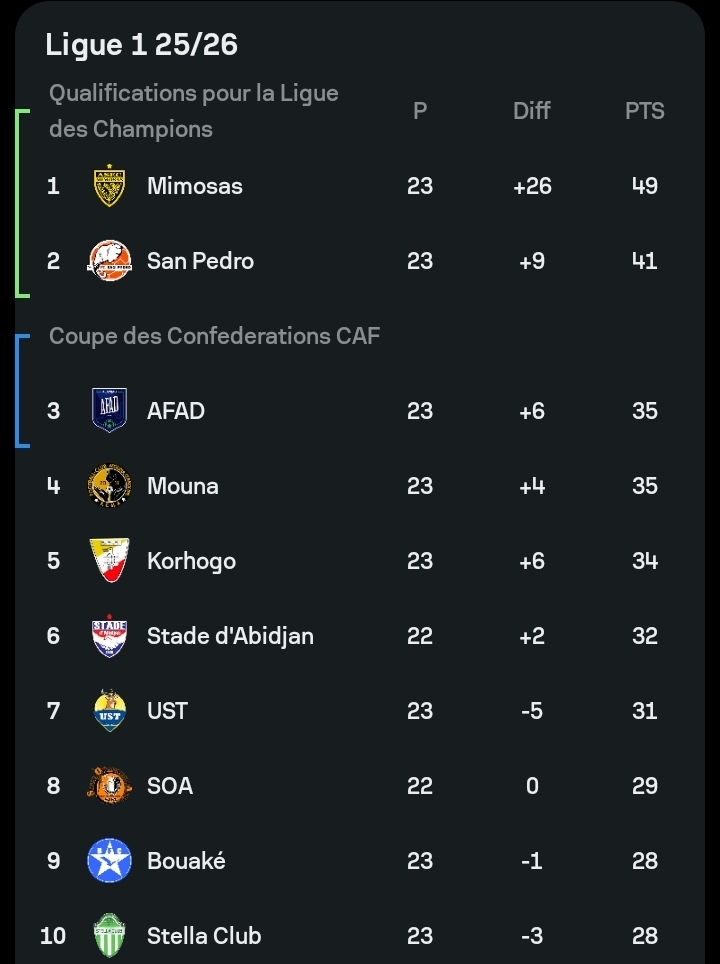The width and height of the screenshot is (720, 964).
Task: Click the UST team badge
Action: [x=109, y=711]
